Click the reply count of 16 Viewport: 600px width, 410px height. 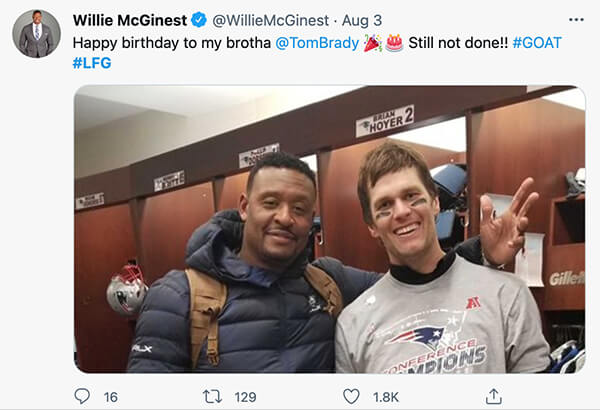pos(110,397)
